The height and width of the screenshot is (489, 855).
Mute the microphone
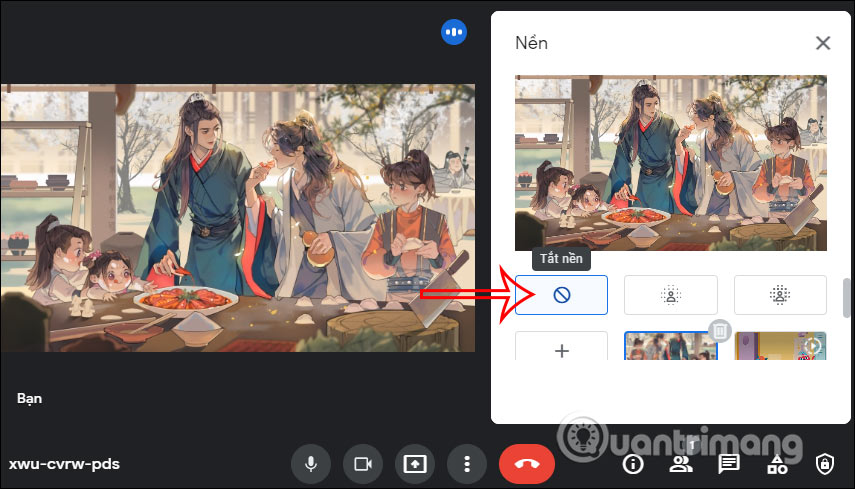tap(311, 464)
